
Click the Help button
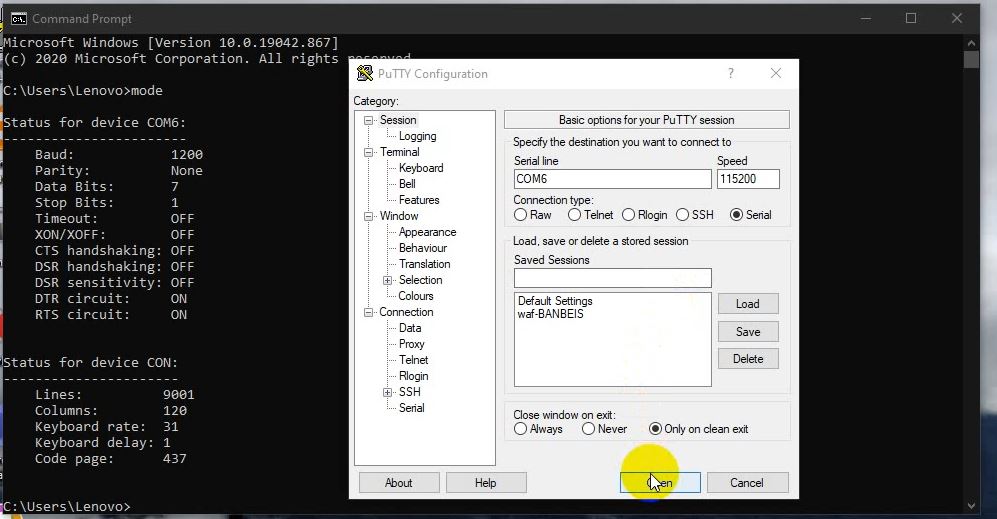pyautogui.click(x=486, y=483)
